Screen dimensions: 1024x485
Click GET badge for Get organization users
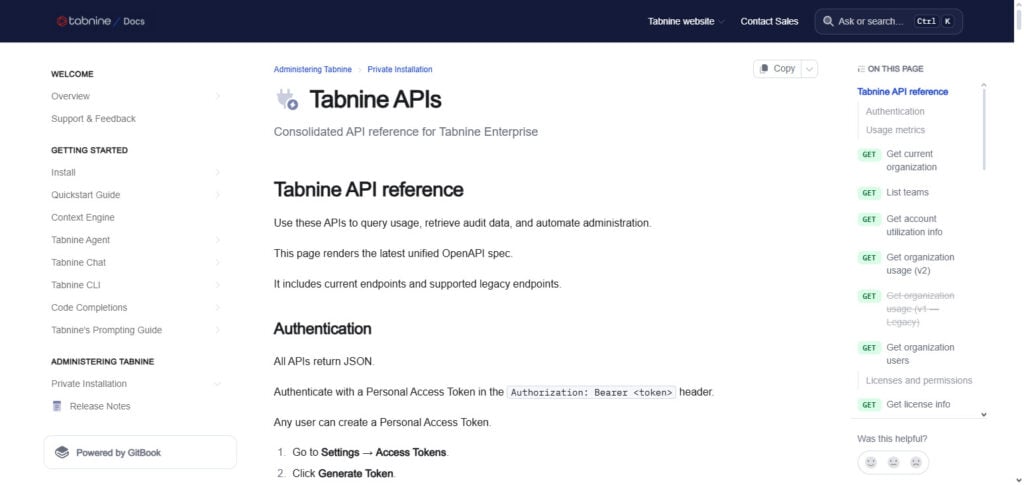(x=869, y=348)
